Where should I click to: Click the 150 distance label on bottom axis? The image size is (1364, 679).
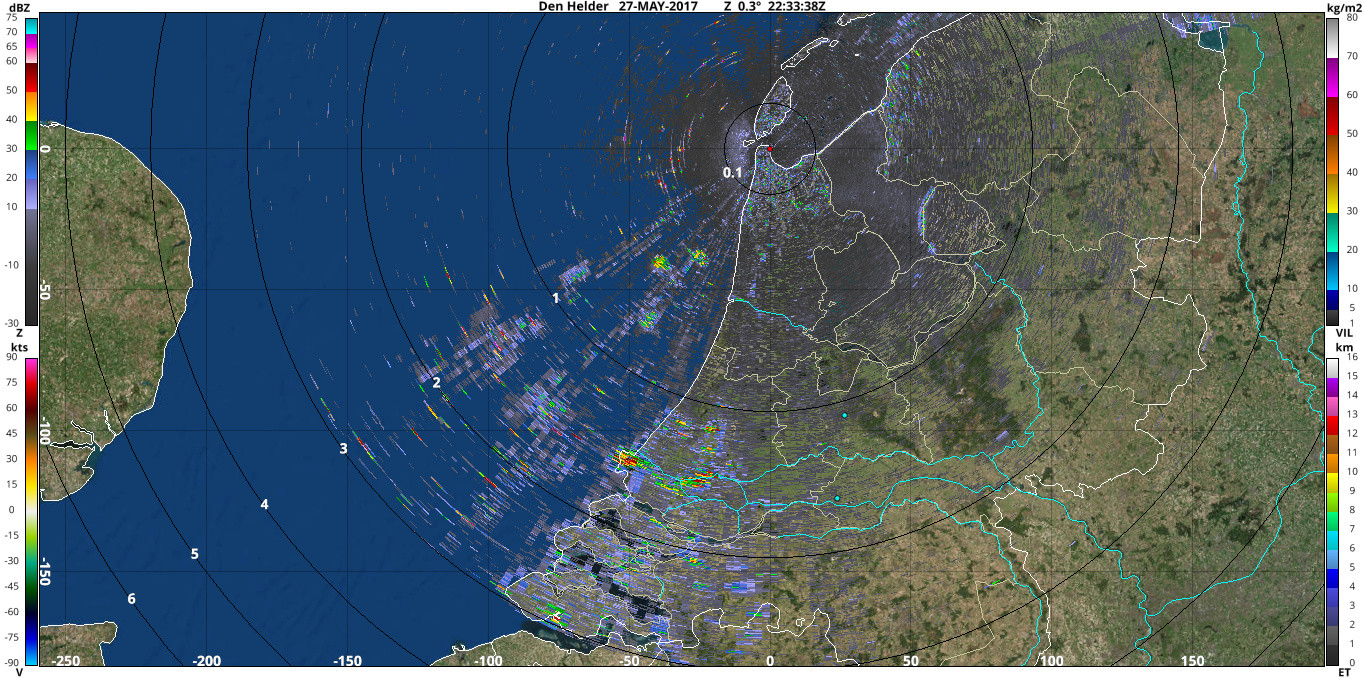point(1193,661)
